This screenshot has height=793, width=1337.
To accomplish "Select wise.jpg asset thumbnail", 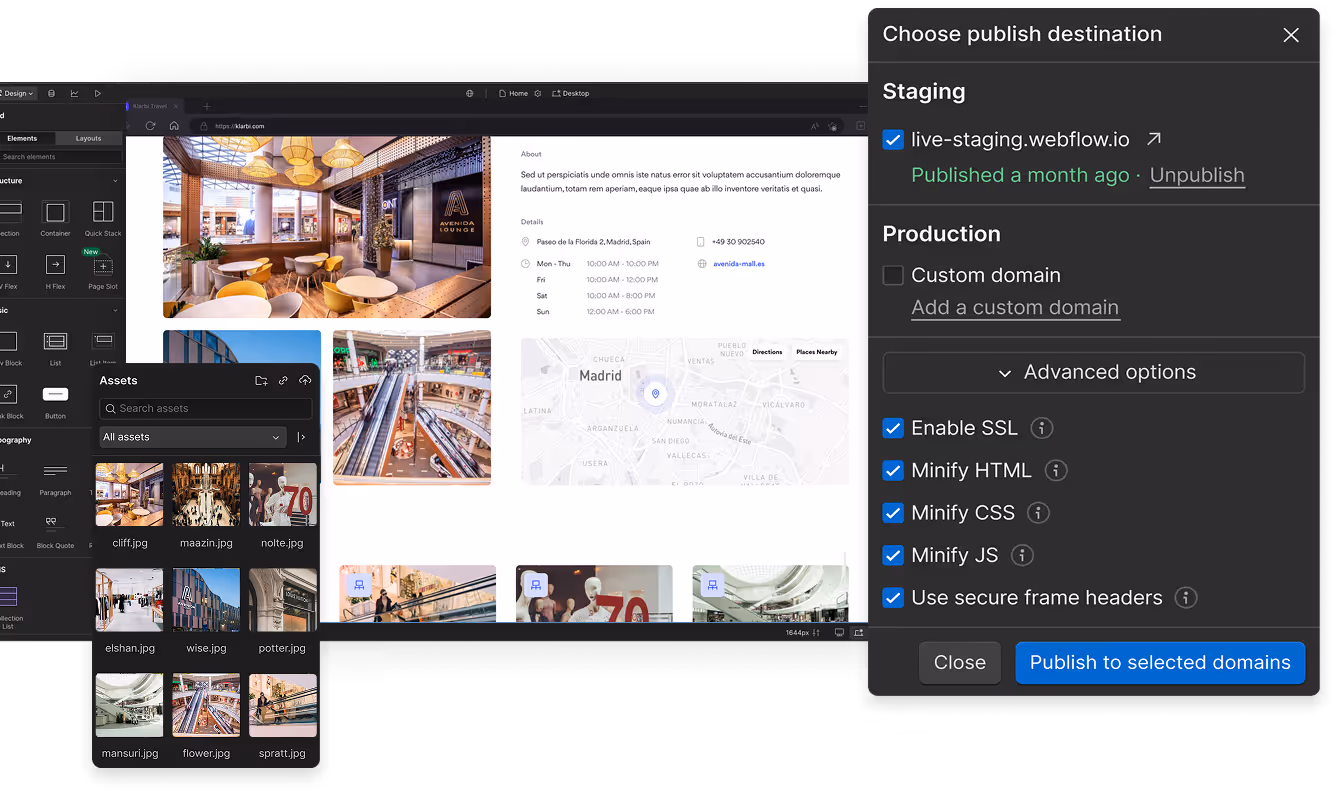I will click(206, 600).
